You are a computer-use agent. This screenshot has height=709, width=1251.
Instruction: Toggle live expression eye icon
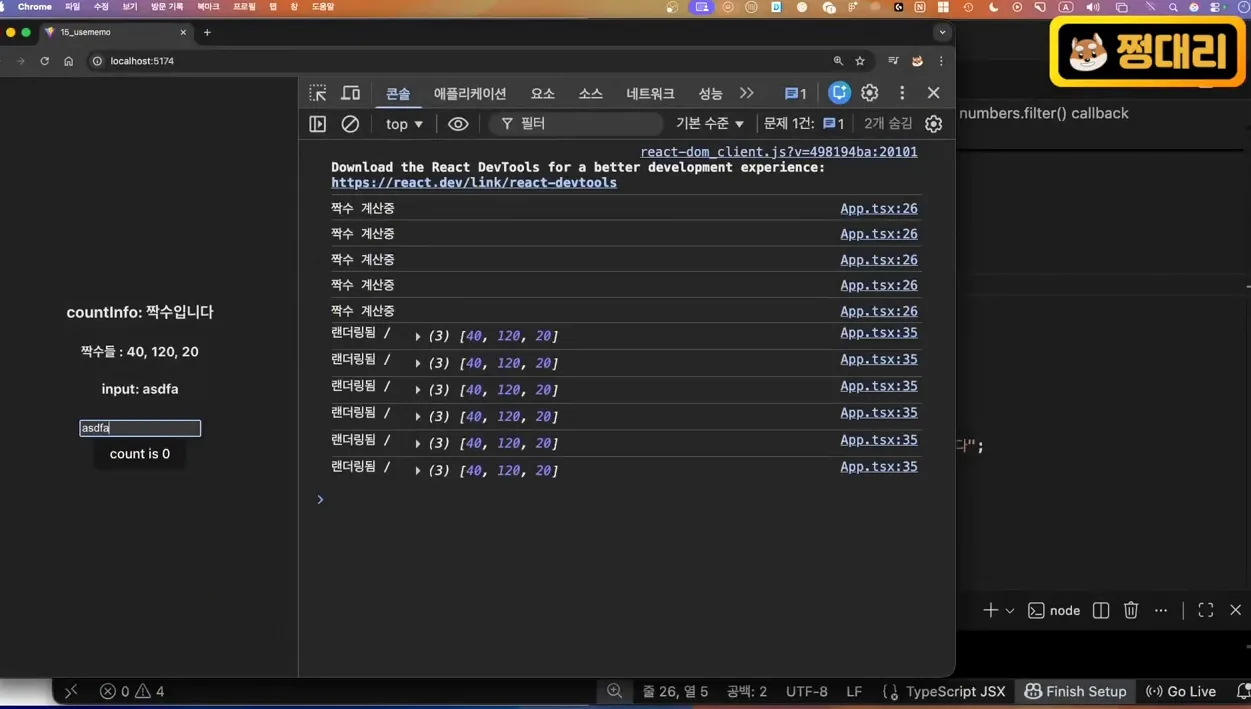click(x=458, y=124)
